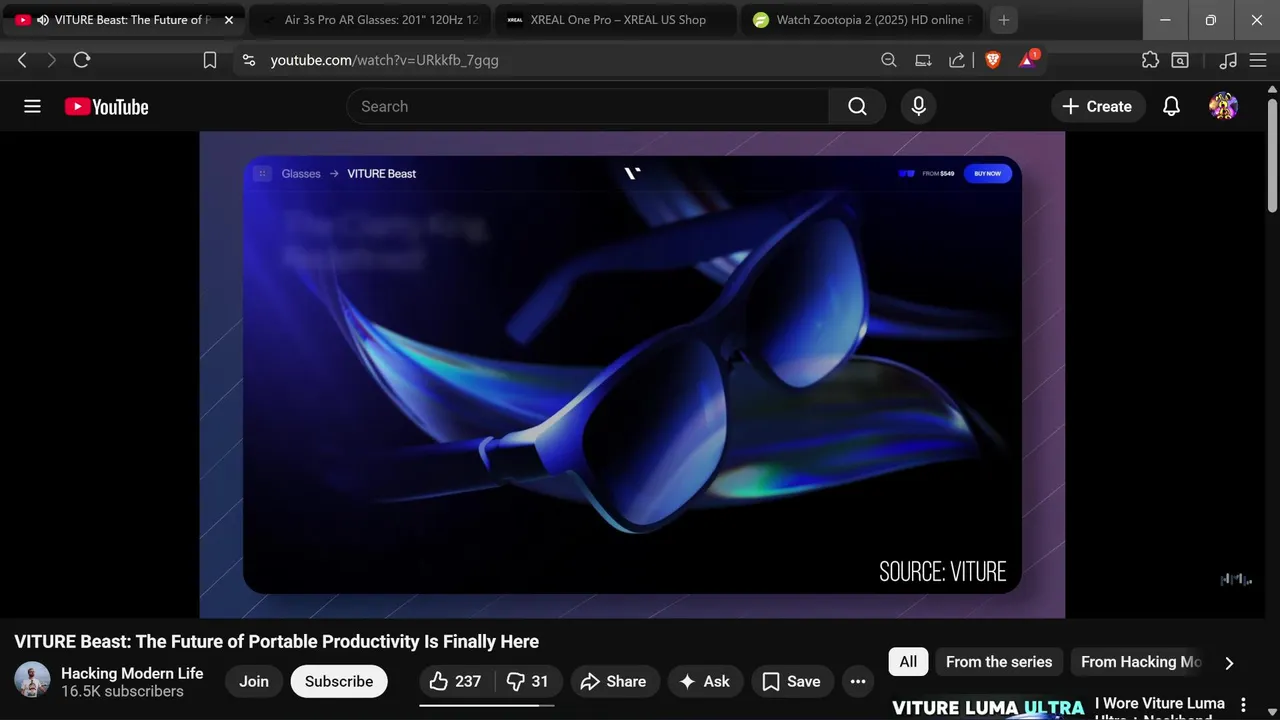Open a new browser tab
Image resolution: width=1280 pixels, height=720 pixels.
1004,20
